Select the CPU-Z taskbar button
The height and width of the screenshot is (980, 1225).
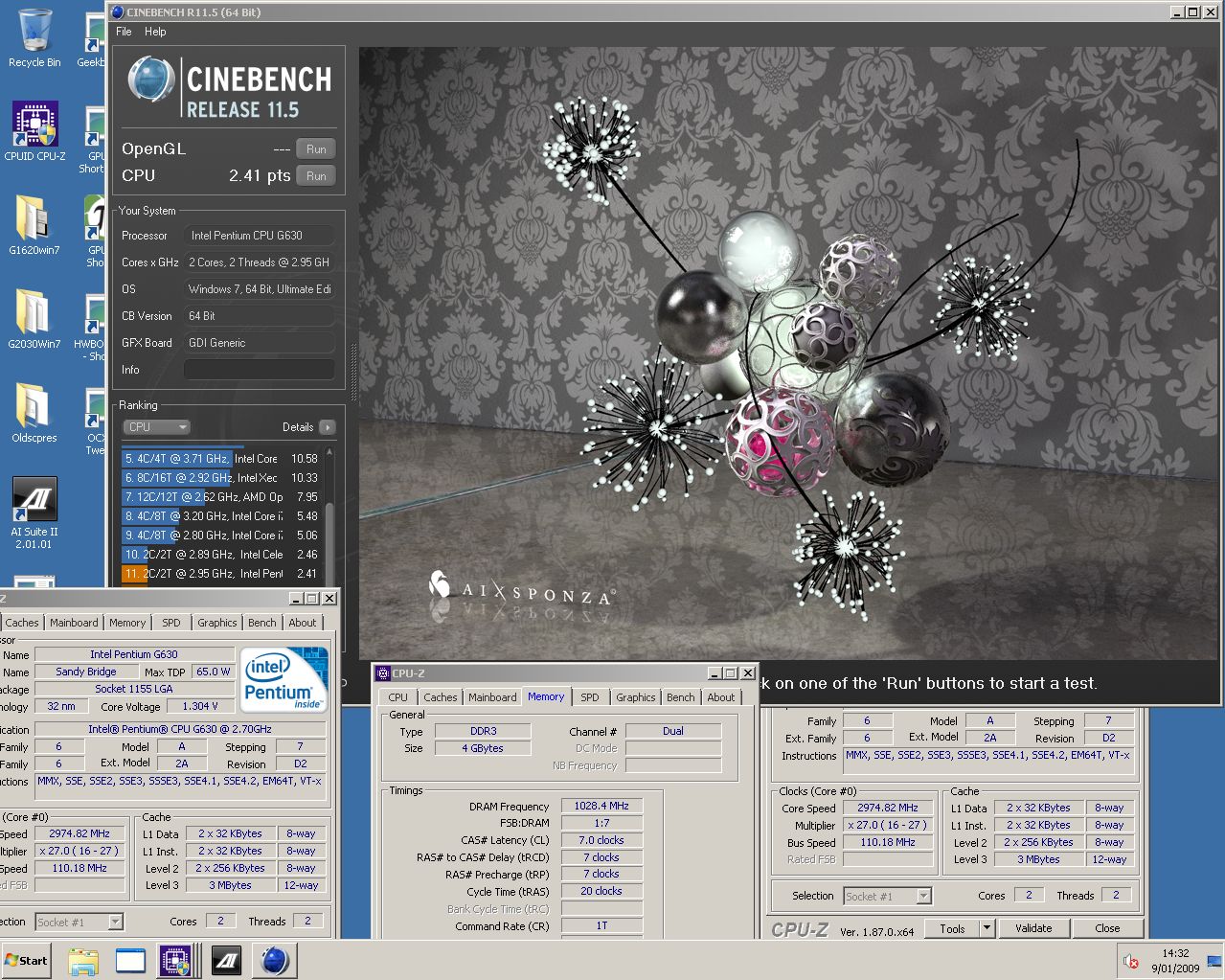point(175,960)
